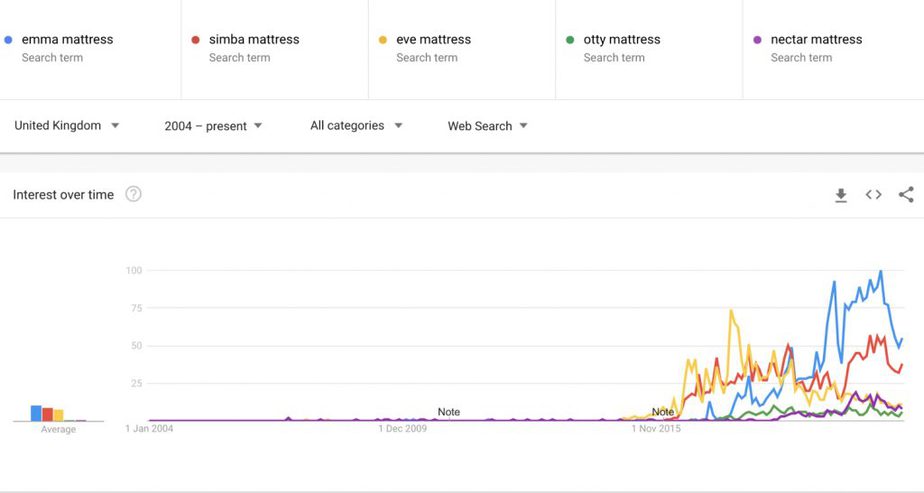Click the 1 Nov 2015 axis label
The height and width of the screenshot is (493, 924).
(x=656, y=428)
